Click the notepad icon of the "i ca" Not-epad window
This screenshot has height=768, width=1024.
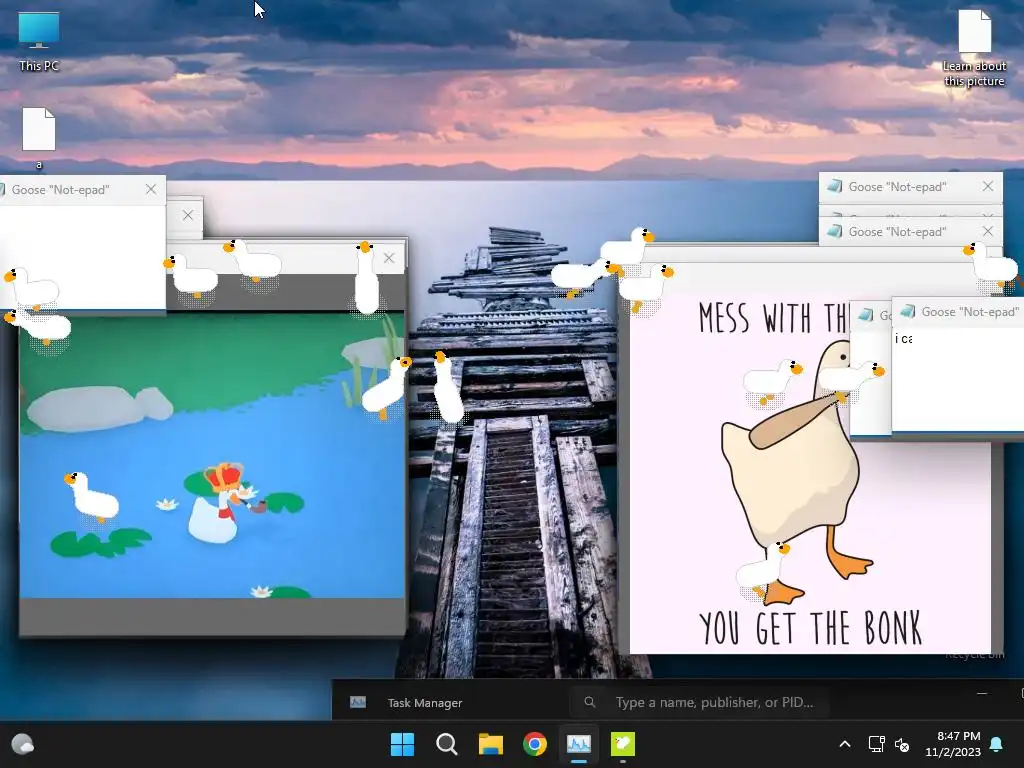(907, 312)
